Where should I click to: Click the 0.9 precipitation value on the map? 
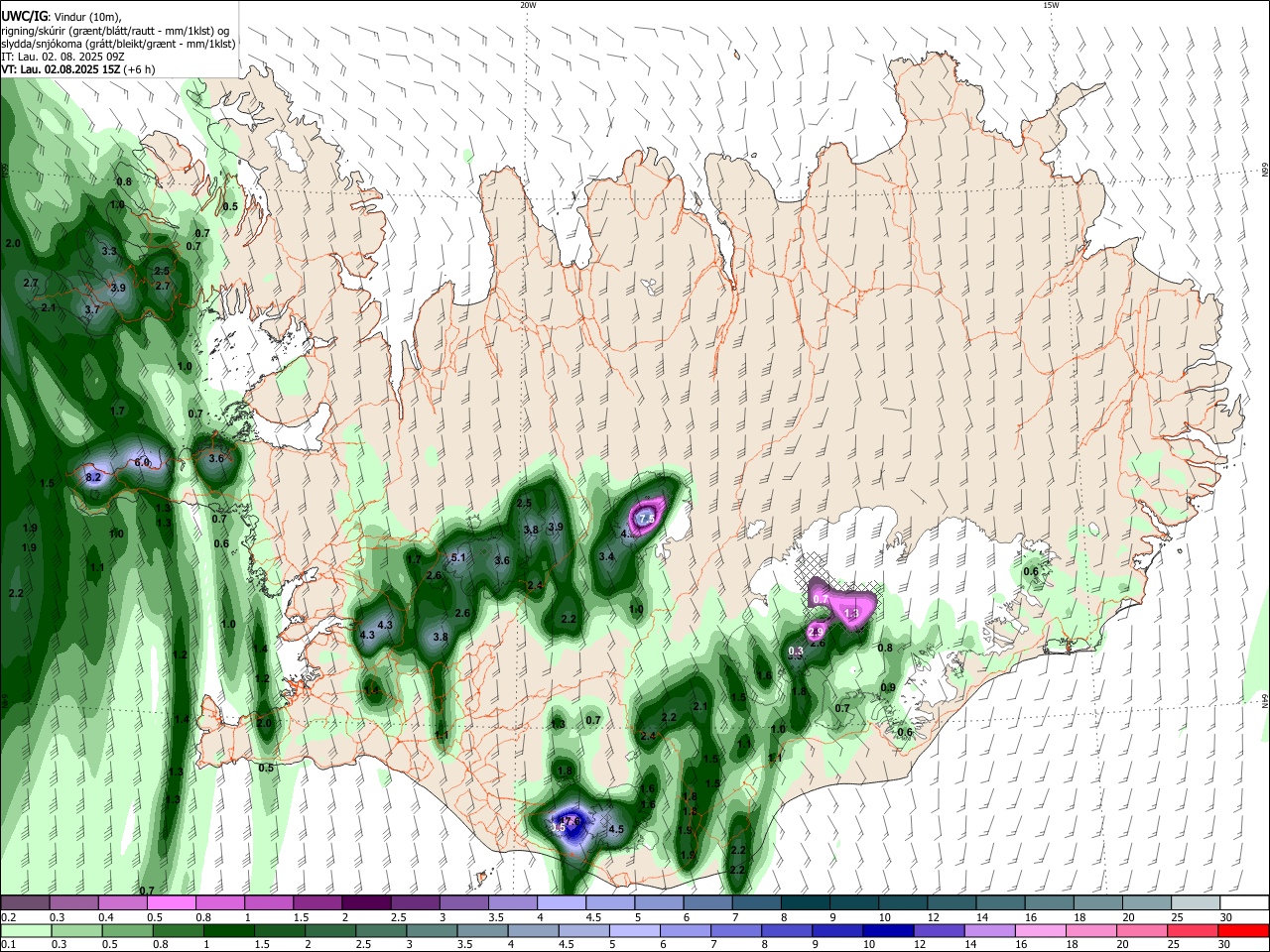coord(888,687)
